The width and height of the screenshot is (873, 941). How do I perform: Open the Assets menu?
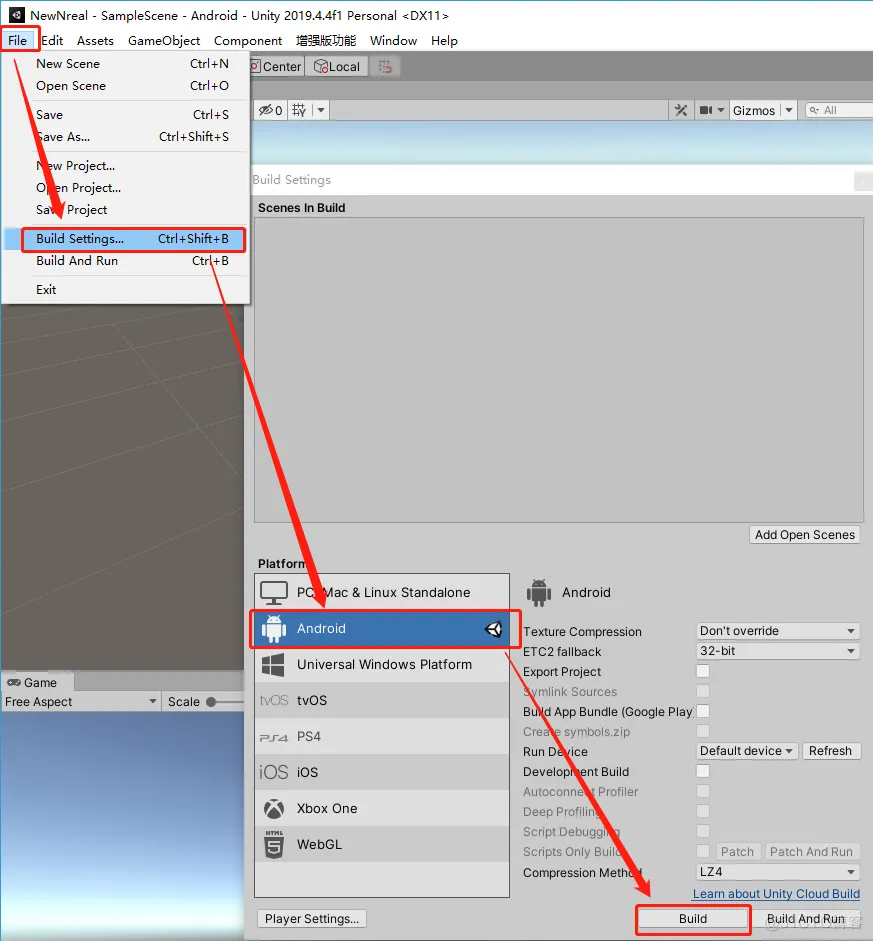click(95, 40)
